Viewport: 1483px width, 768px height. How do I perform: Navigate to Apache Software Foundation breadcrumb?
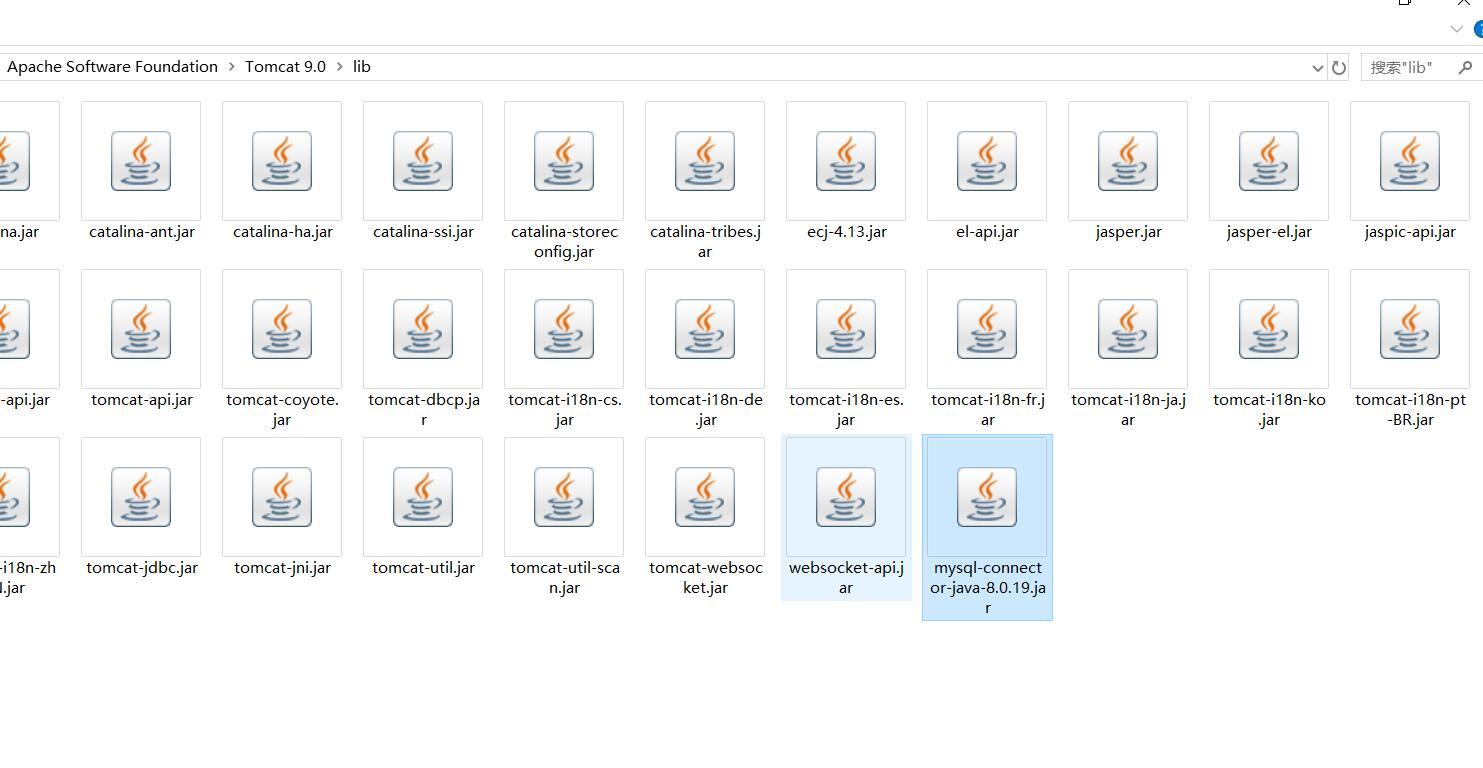[112, 67]
